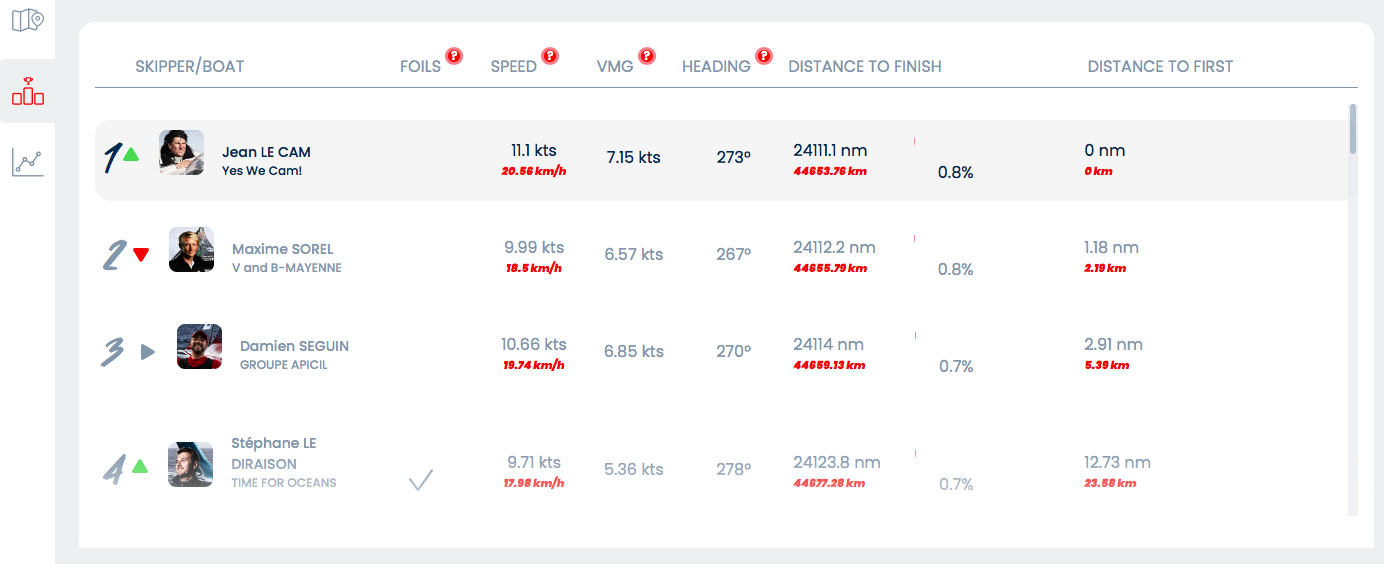The image size is (1384, 564).
Task: Click the rankings list vertical scrollbar
Action: coord(1353,130)
